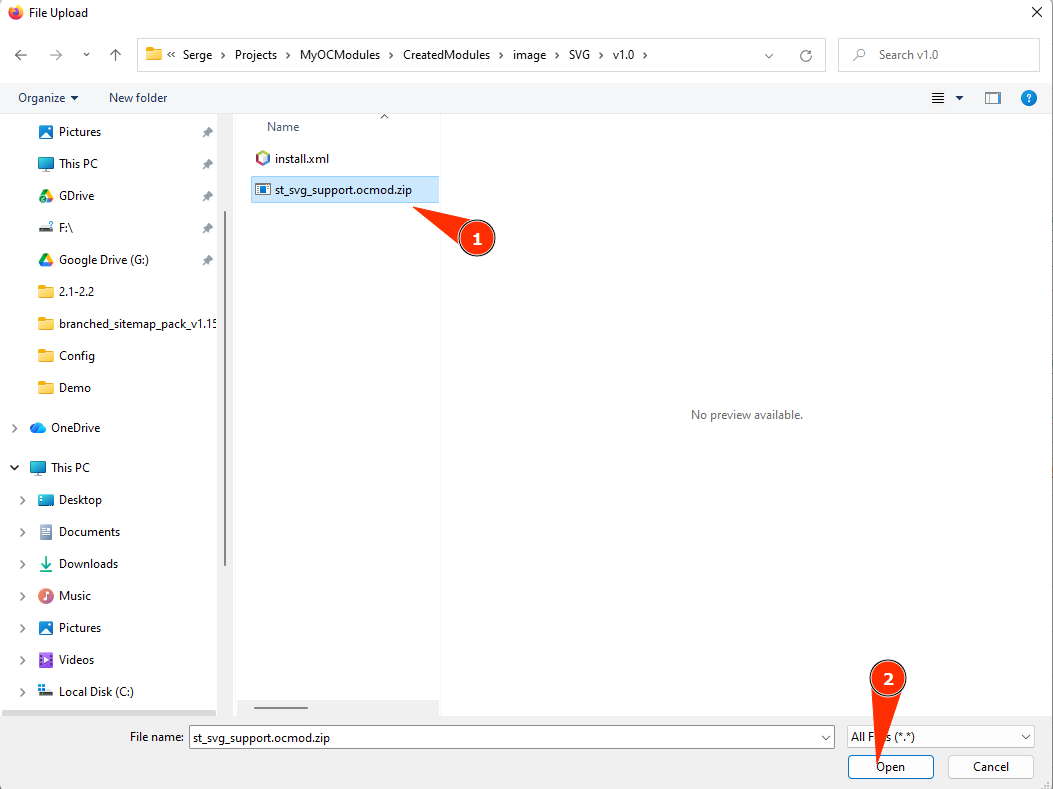
Task: Expand the Pictures node under This PC
Action: (22, 628)
